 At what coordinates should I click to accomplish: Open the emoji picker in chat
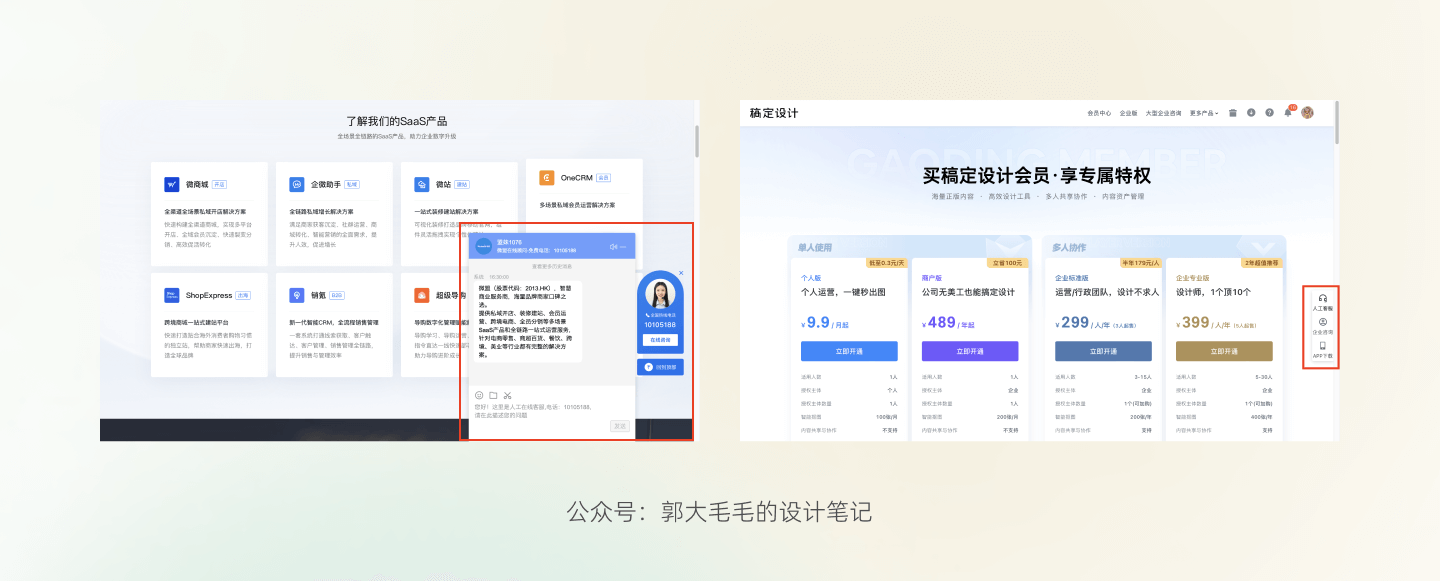point(479,395)
